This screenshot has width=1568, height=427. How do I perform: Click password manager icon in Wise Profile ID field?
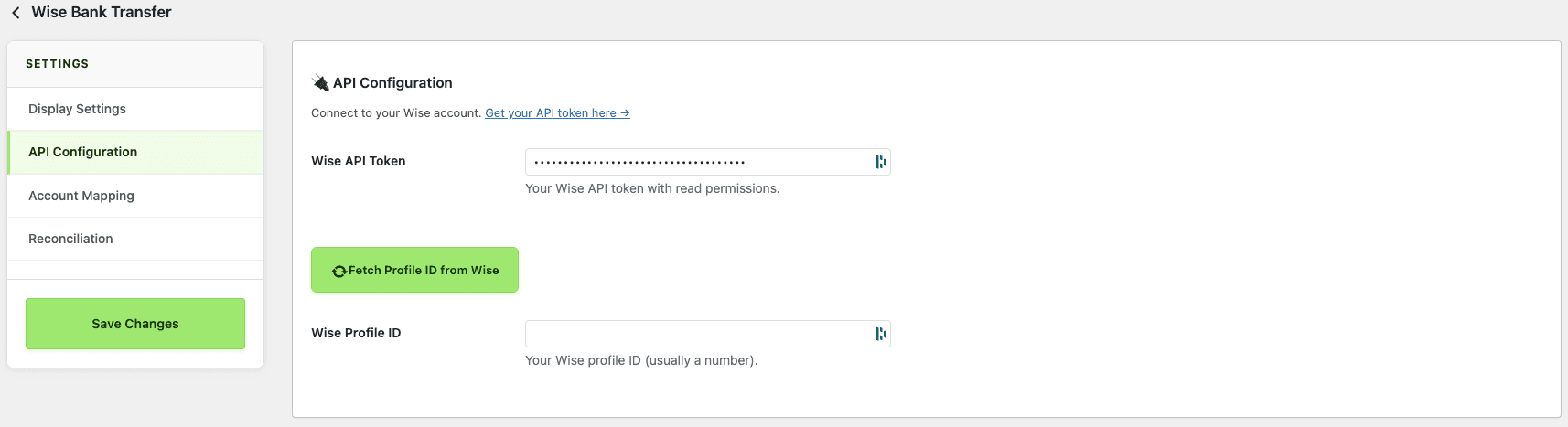click(880, 334)
